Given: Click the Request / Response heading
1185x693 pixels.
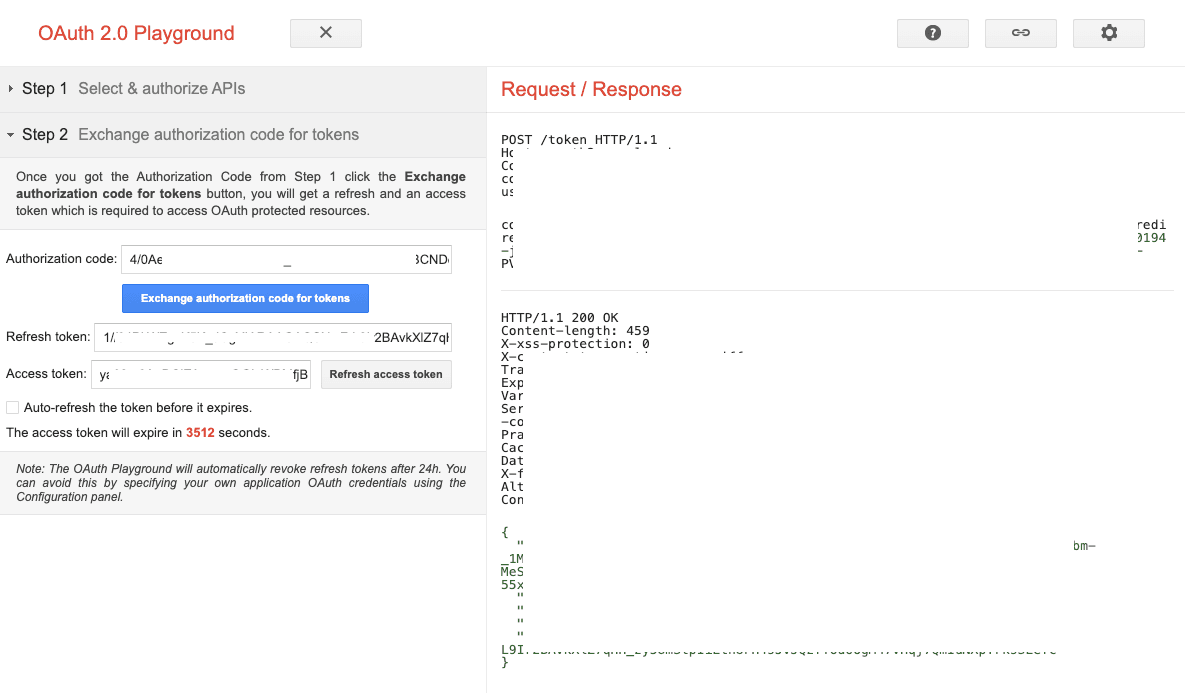Looking at the screenshot, I should (591, 89).
